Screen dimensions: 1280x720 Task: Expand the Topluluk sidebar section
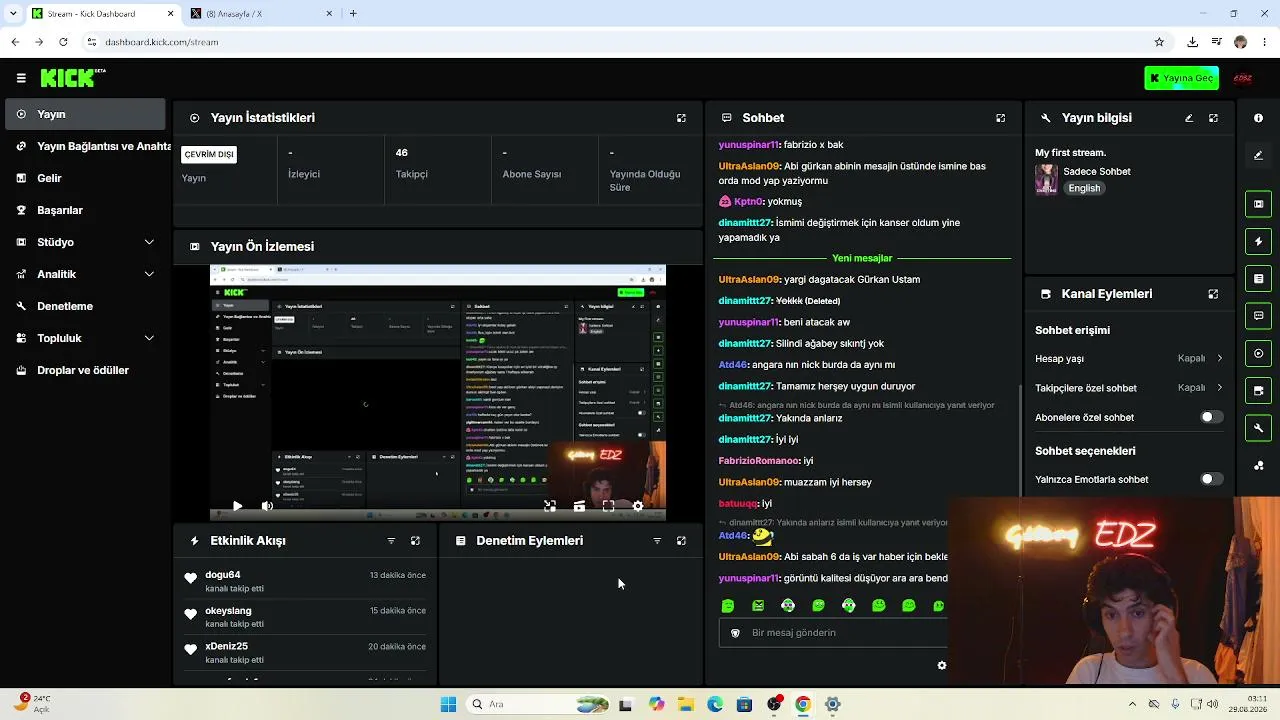[149, 338]
